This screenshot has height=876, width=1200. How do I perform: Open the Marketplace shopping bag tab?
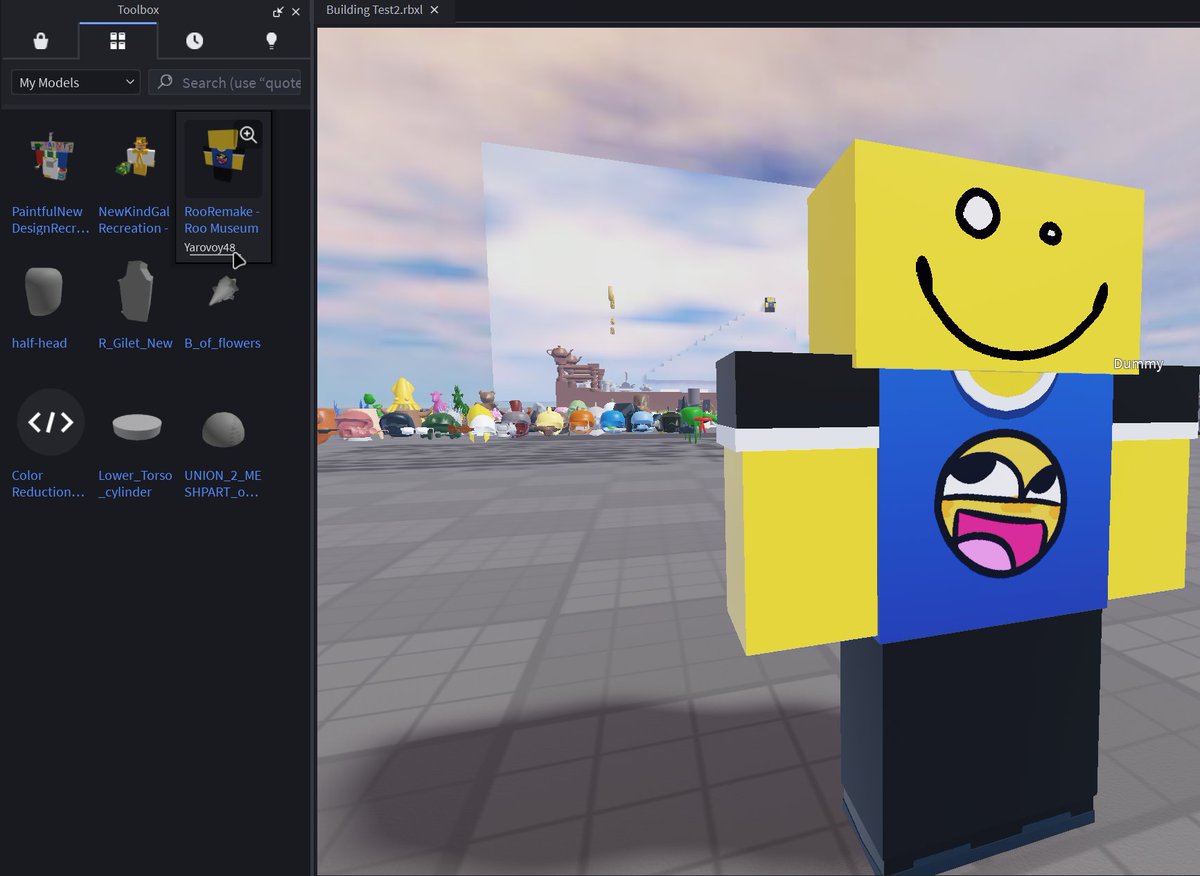39,41
